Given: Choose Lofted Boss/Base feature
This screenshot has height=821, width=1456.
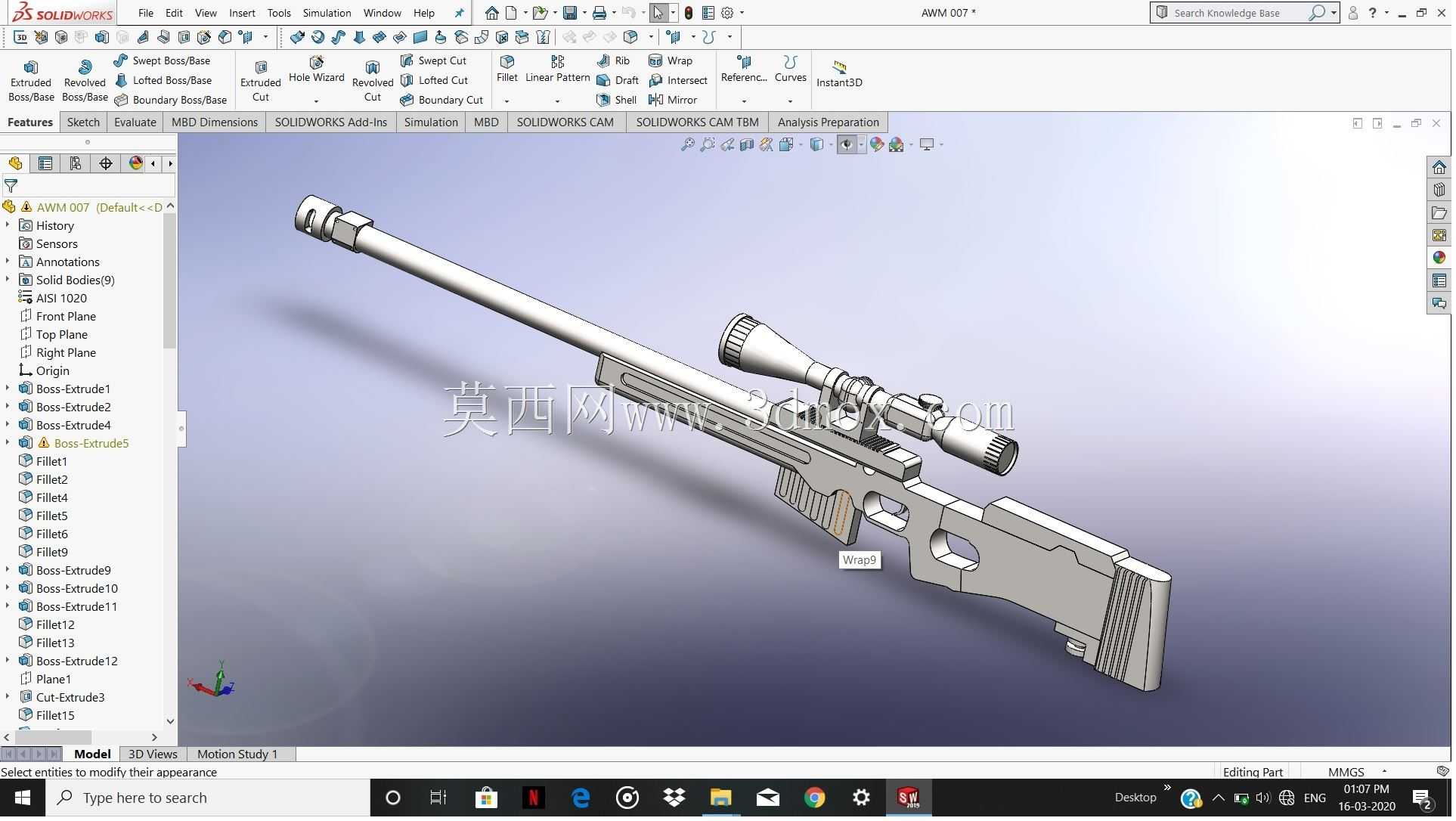Looking at the screenshot, I should (163, 80).
